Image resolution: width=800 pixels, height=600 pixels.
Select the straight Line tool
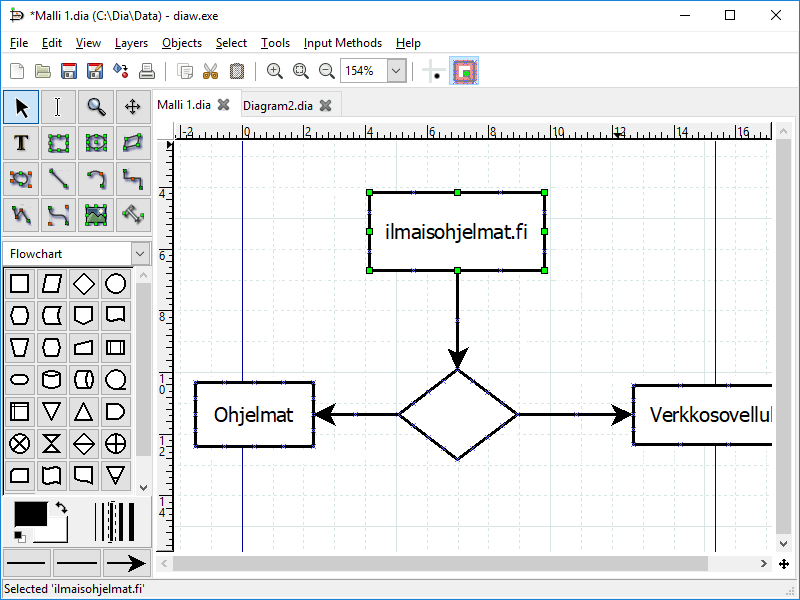point(58,179)
